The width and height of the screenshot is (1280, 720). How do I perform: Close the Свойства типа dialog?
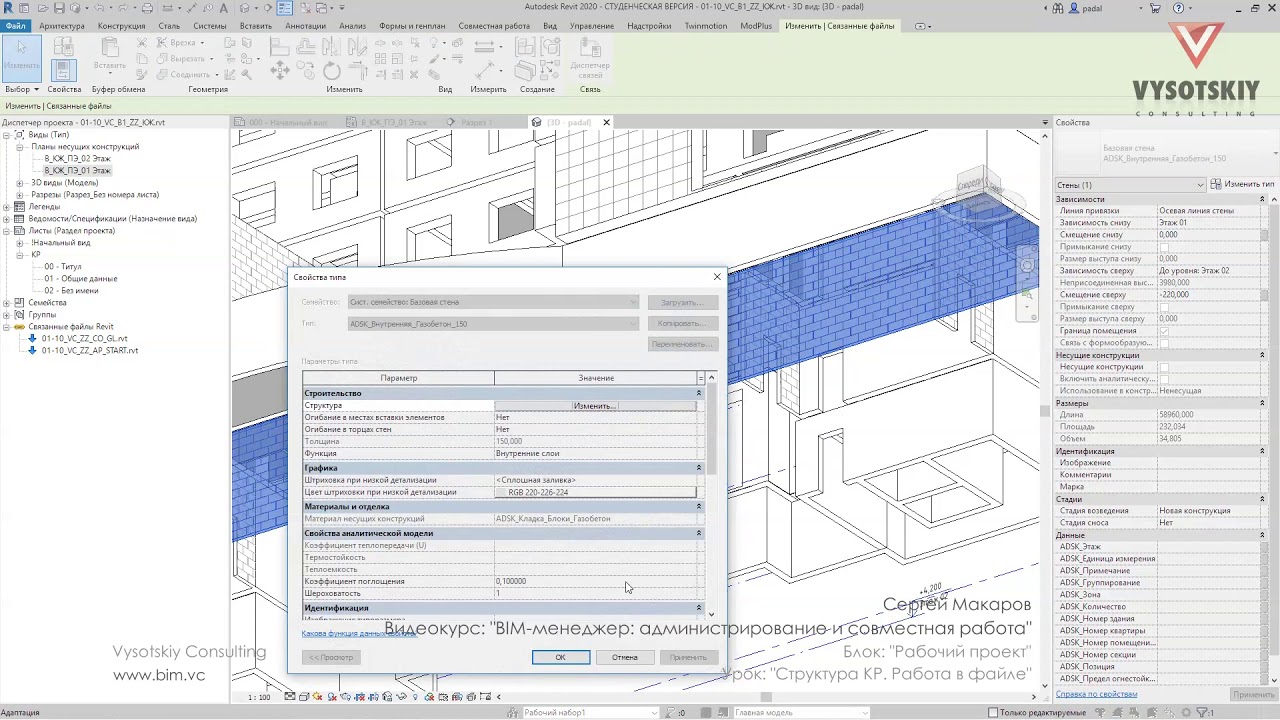click(716, 277)
